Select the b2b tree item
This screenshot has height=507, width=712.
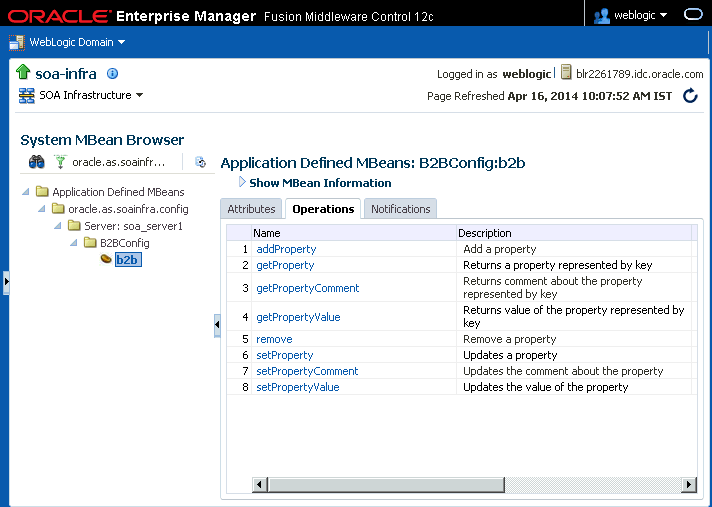(x=128, y=260)
